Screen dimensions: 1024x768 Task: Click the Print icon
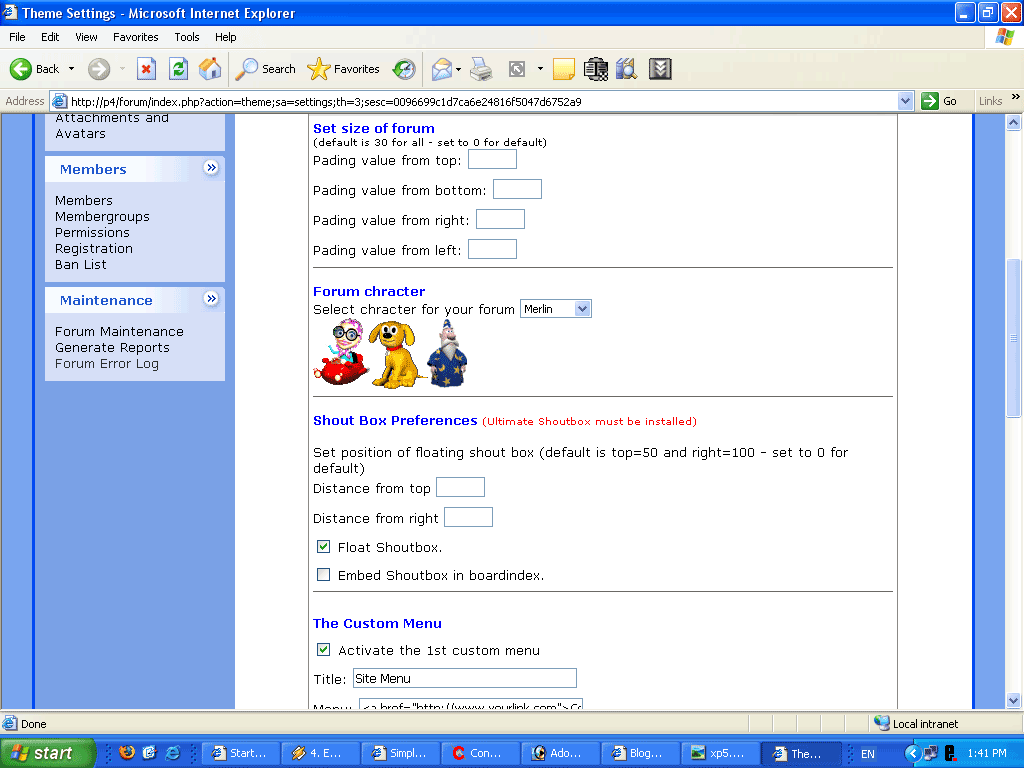pyautogui.click(x=481, y=69)
